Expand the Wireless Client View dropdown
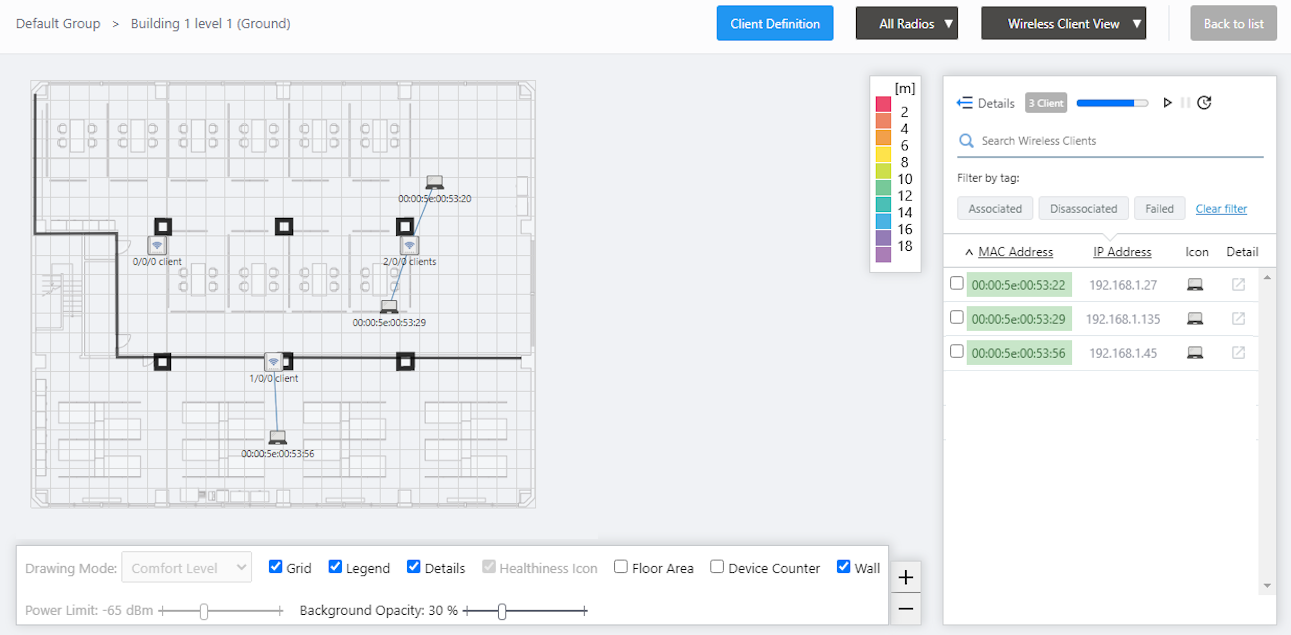 point(1063,24)
